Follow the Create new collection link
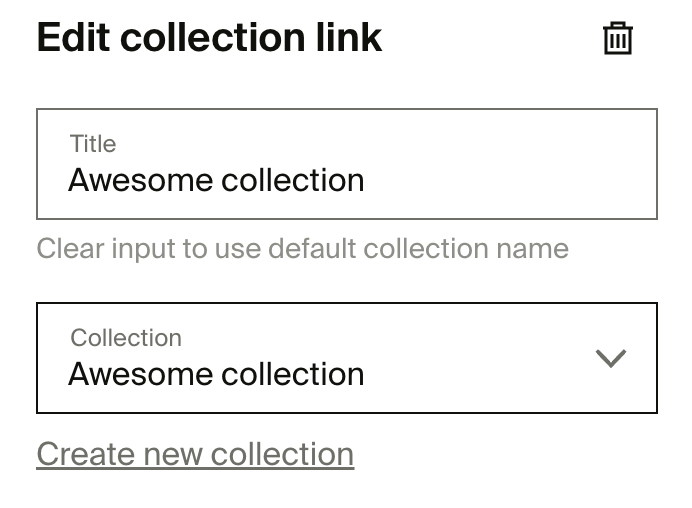This screenshot has height=508, width=692. coord(195,454)
